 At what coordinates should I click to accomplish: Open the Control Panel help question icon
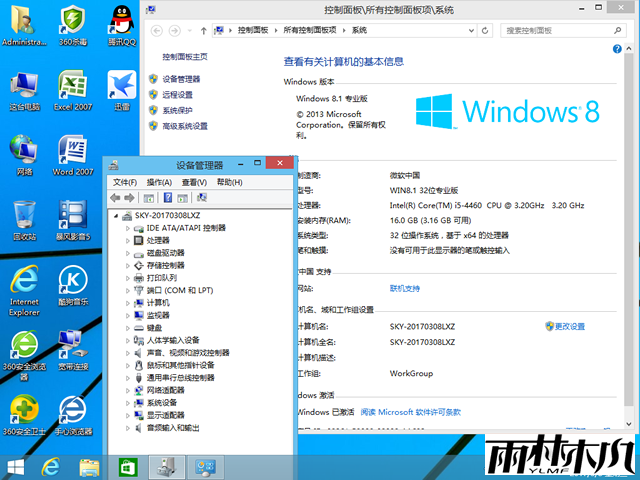(x=617, y=49)
